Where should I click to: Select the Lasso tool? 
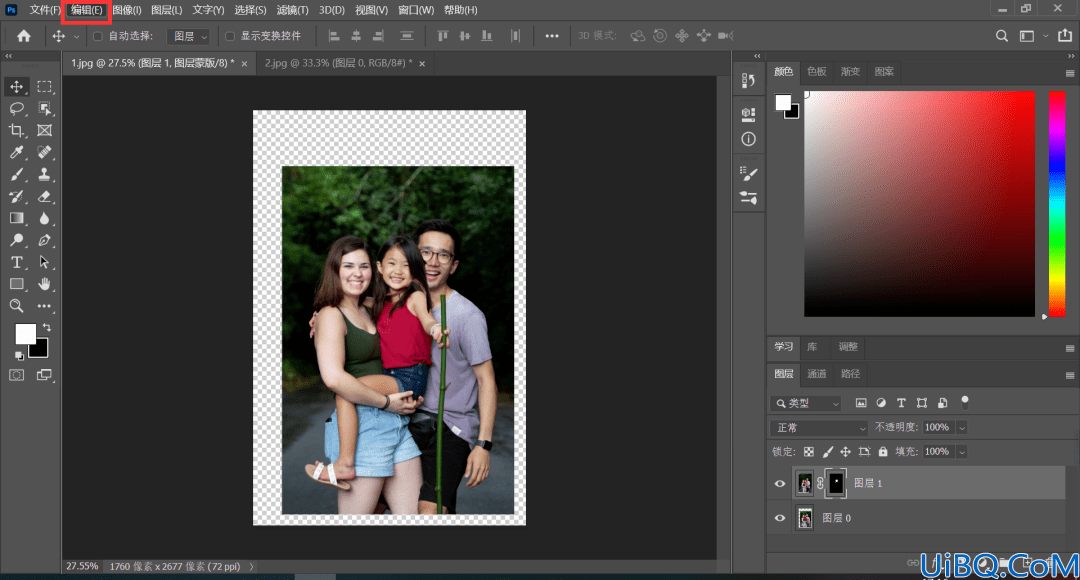coord(17,109)
